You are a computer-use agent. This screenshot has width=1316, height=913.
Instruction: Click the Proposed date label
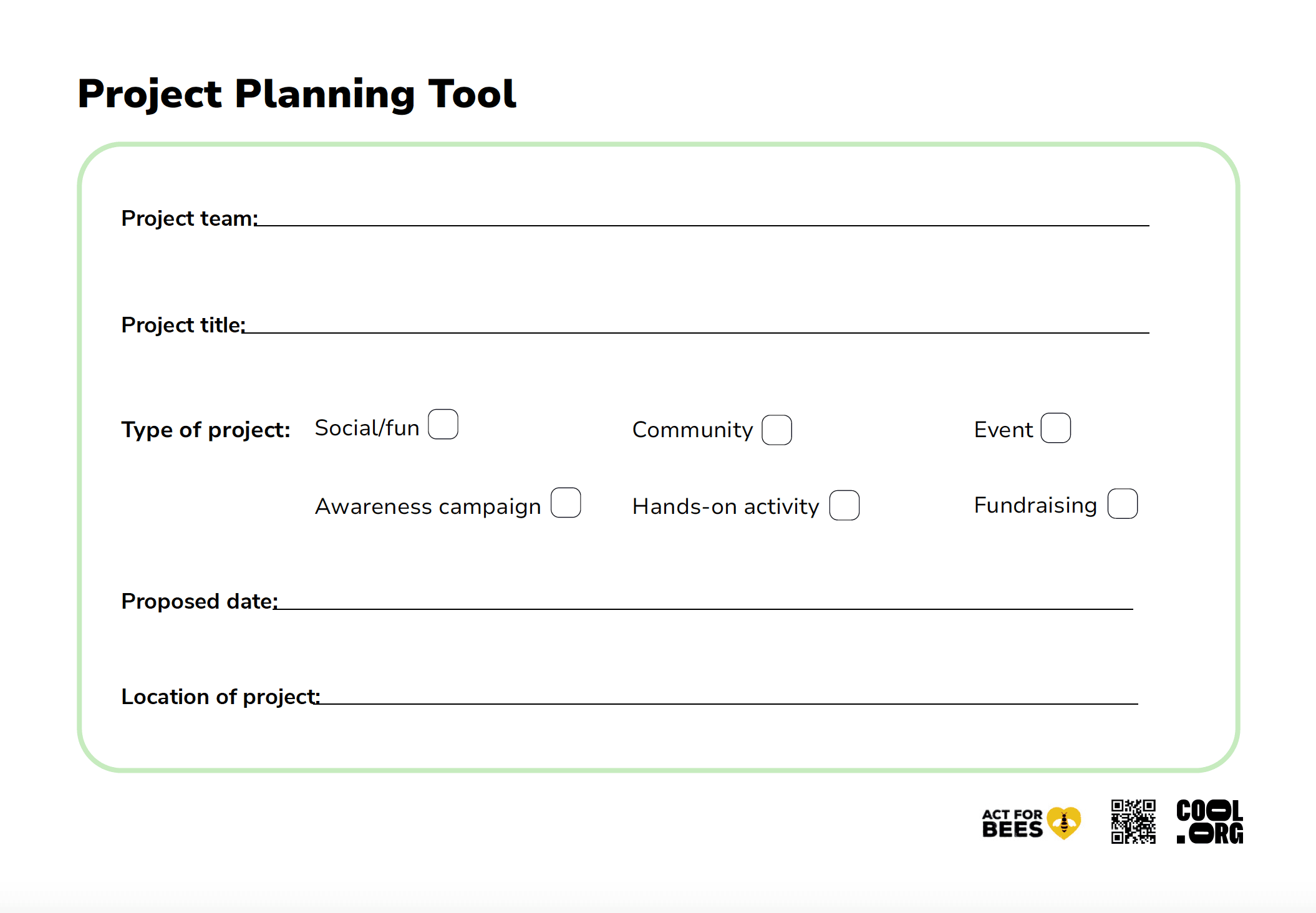pyautogui.click(x=198, y=601)
